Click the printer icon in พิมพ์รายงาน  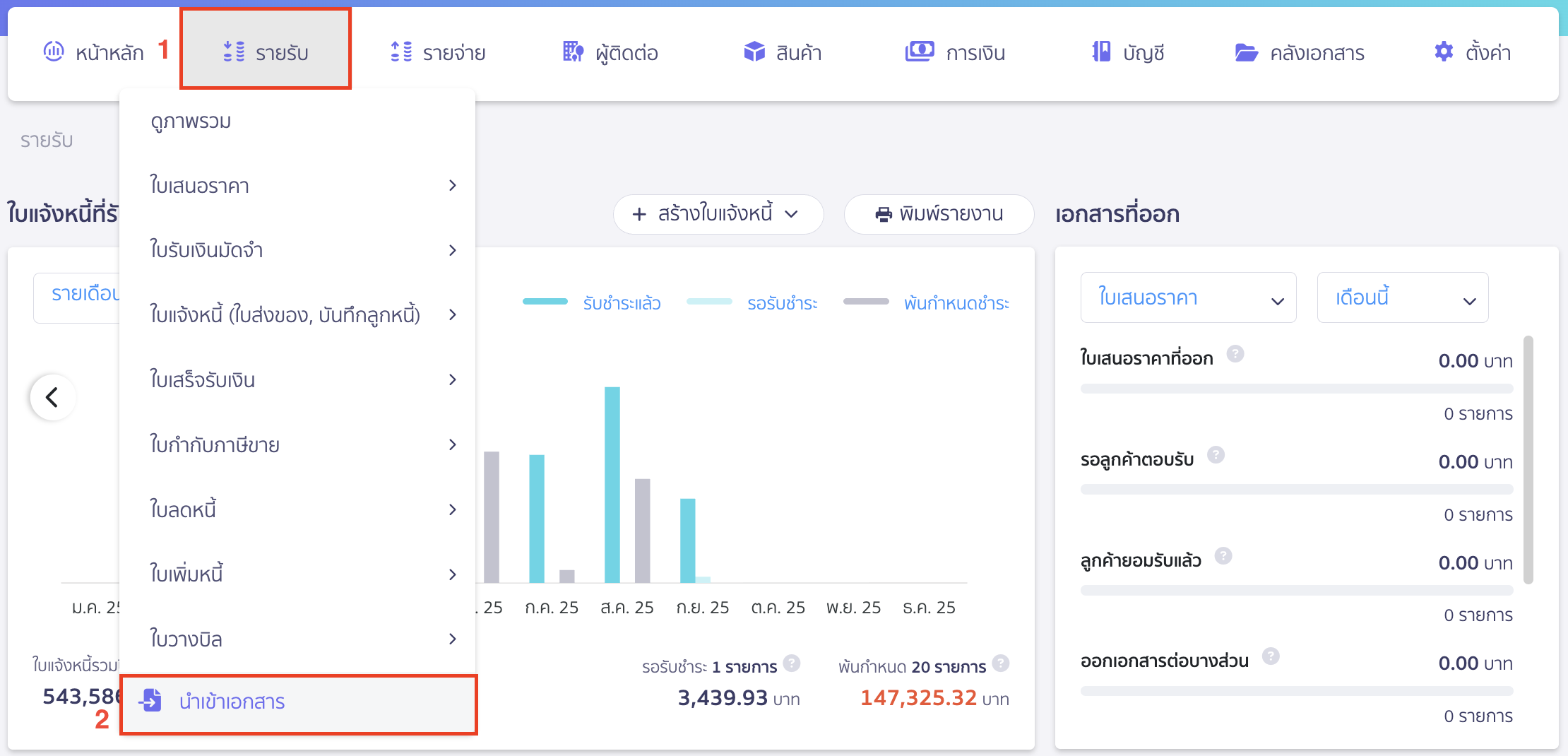coord(884,214)
